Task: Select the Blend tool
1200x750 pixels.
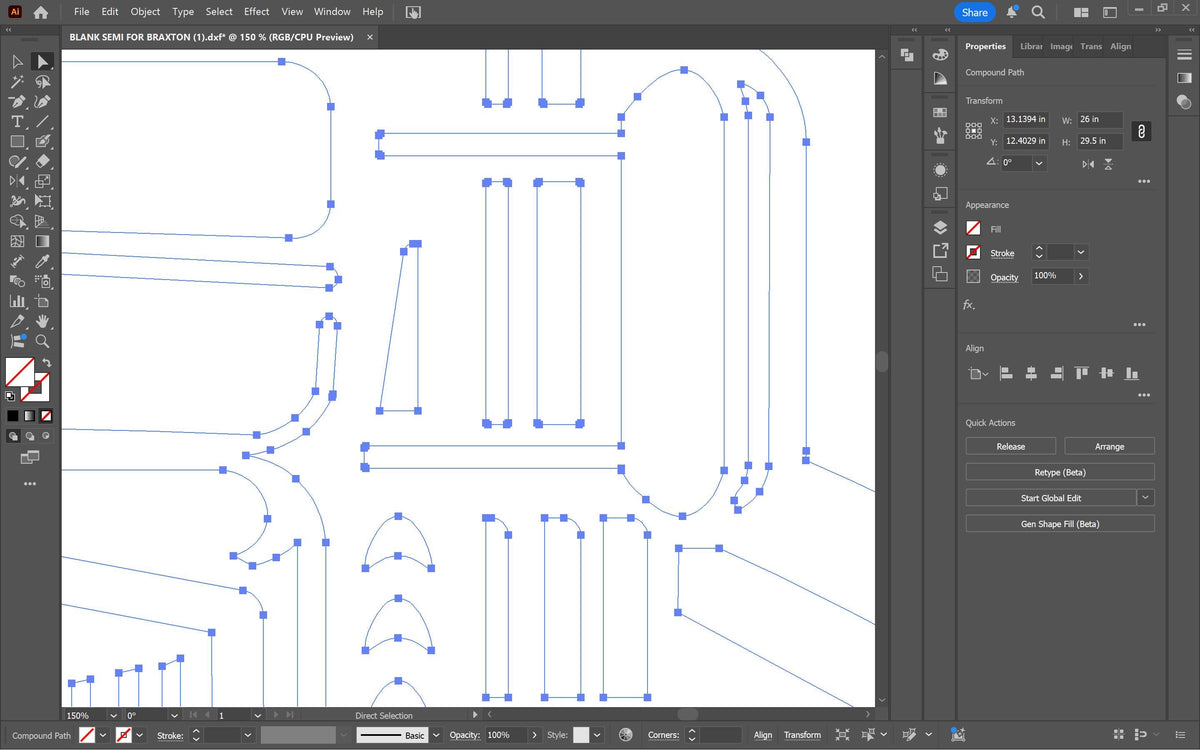Action: (x=17, y=281)
